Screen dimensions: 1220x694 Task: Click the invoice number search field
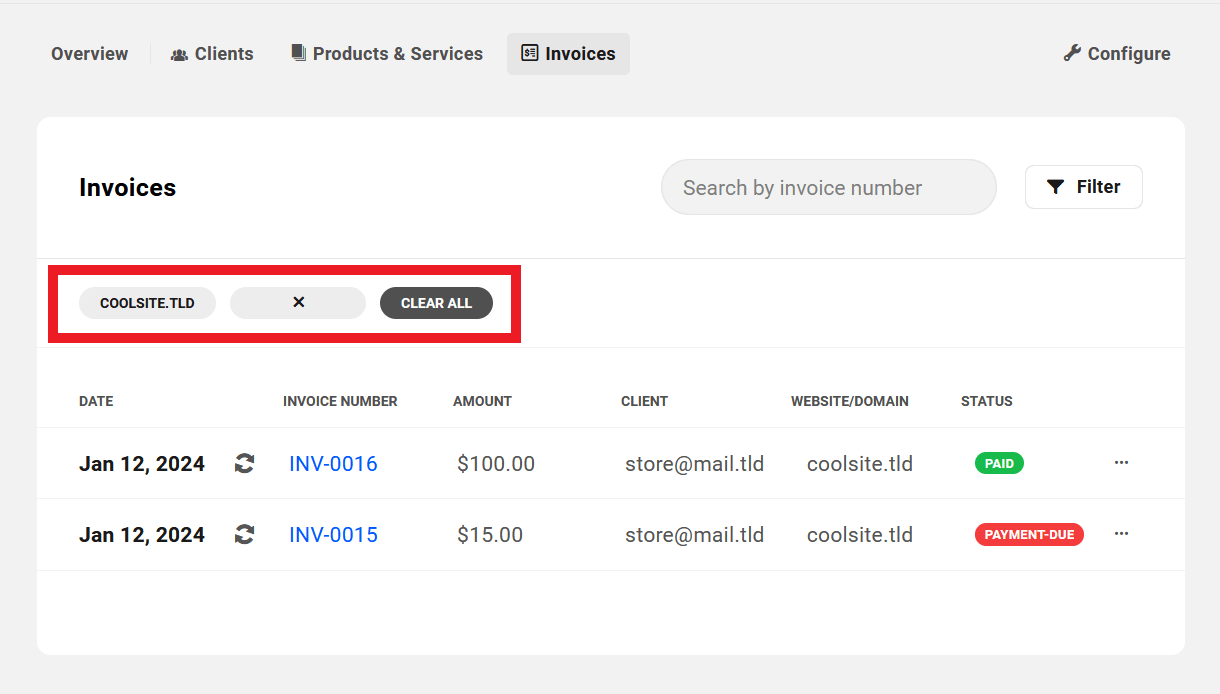[x=828, y=186]
